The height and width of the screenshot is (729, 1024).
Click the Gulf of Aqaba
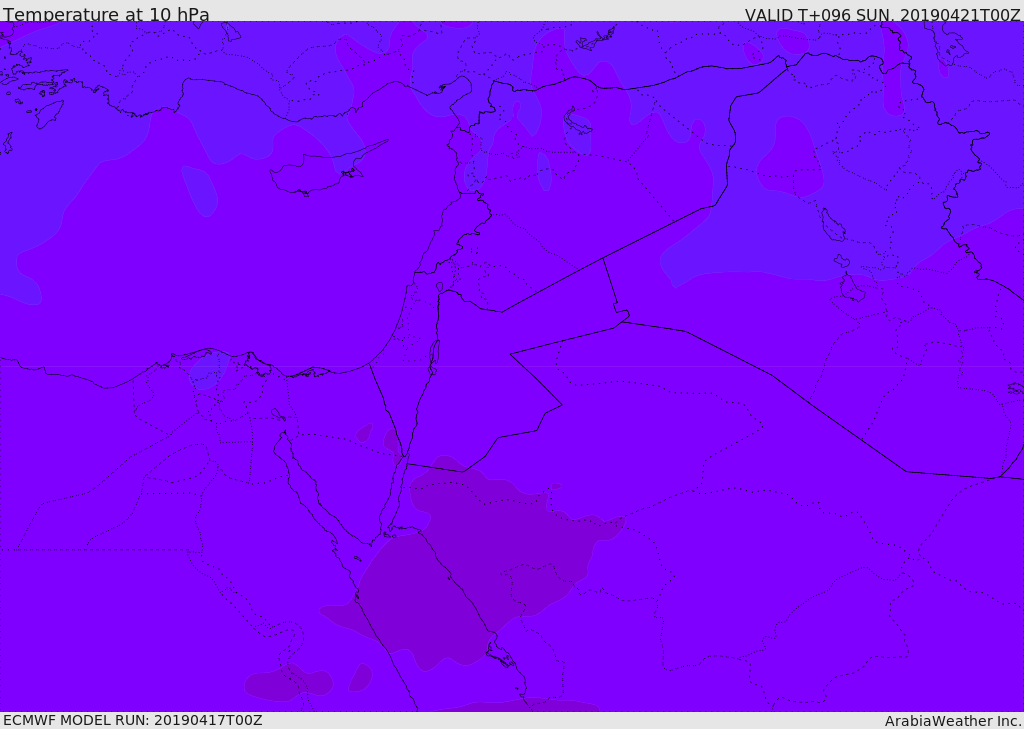point(394,493)
